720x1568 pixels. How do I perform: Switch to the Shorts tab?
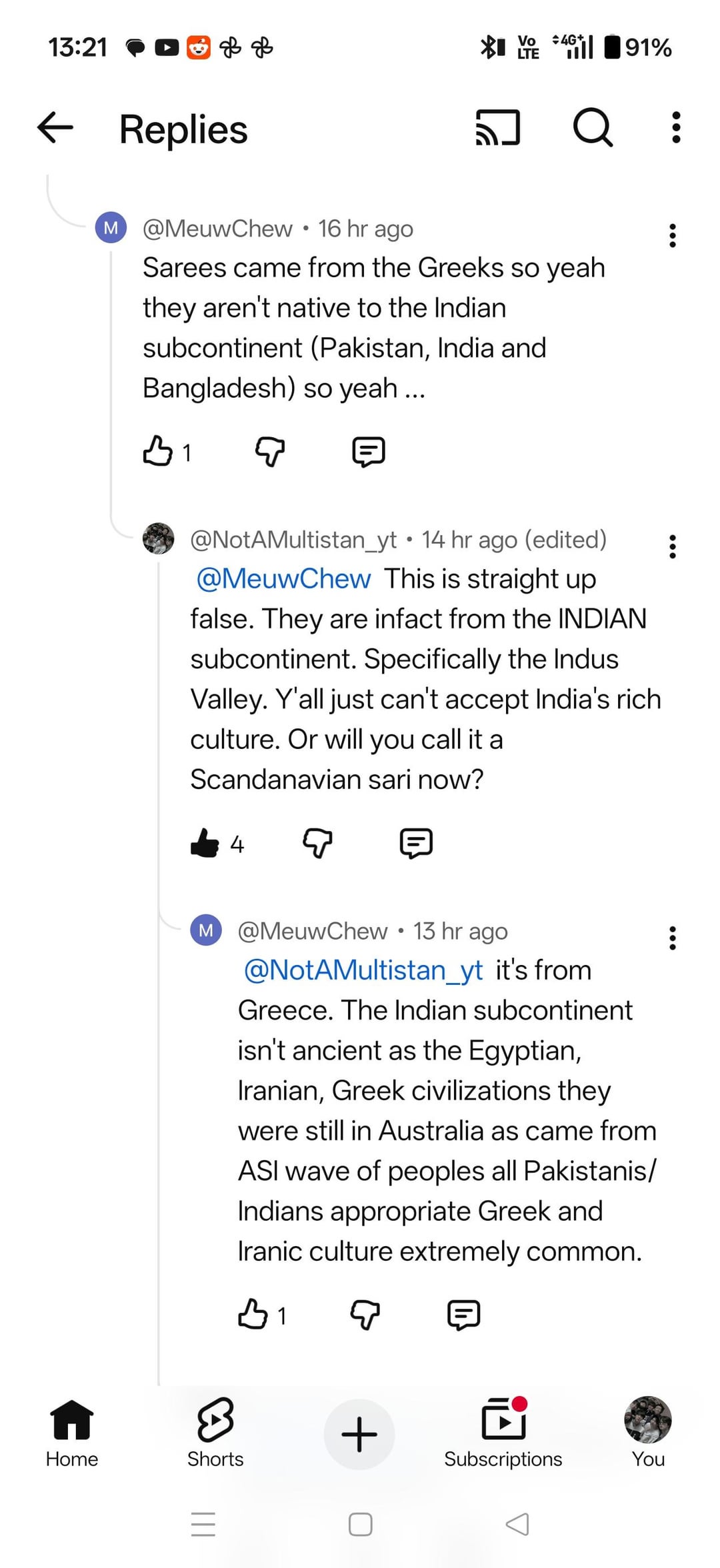(215, 1433)
